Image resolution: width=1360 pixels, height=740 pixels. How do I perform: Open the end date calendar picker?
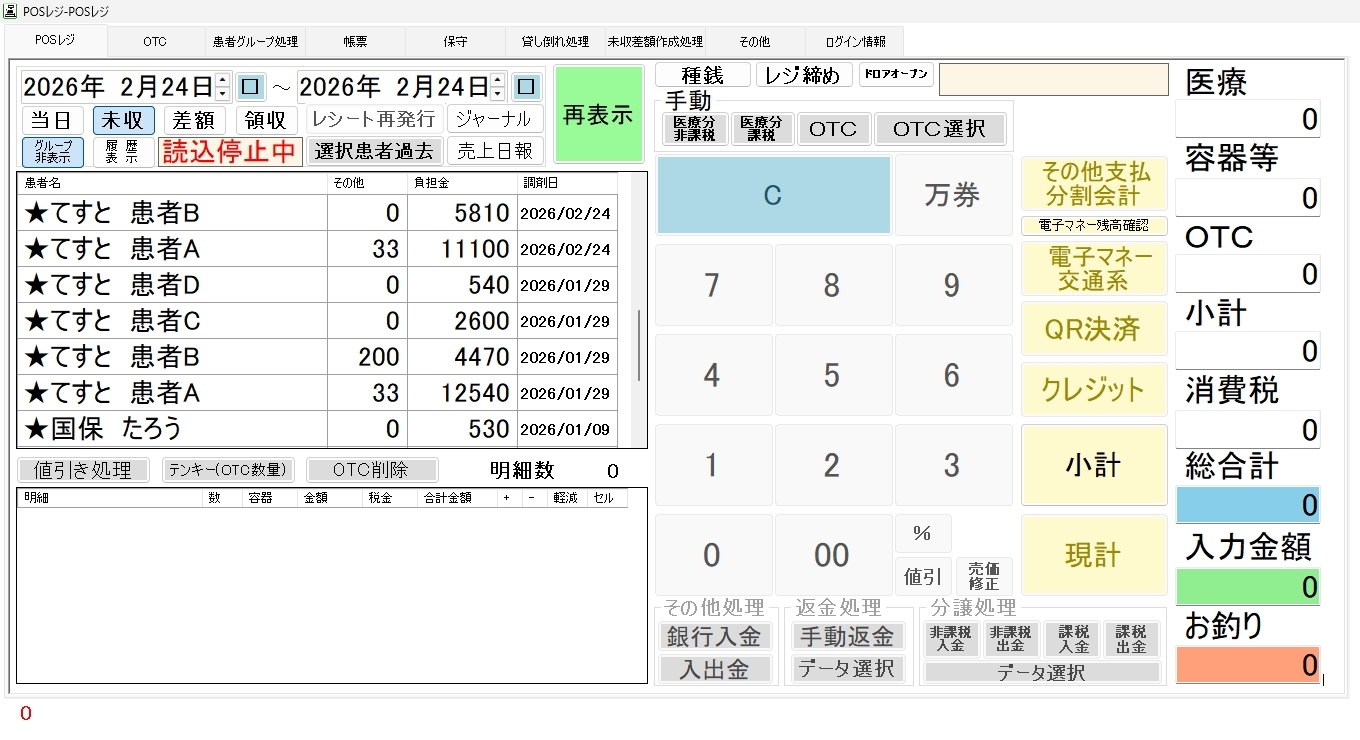point(526,87)
